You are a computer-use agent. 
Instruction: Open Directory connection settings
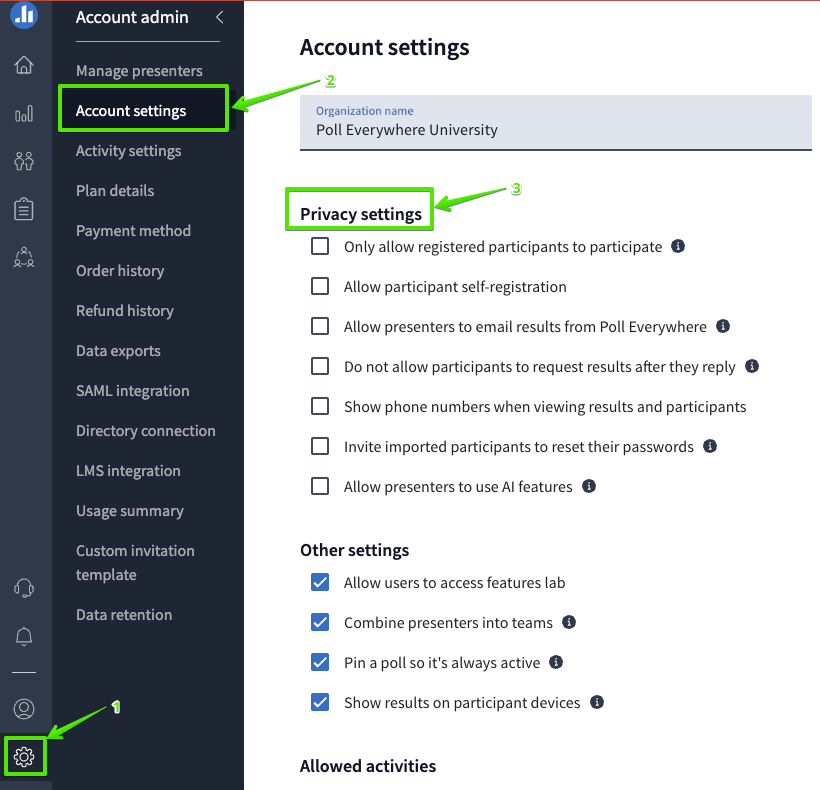pos(145,431)
